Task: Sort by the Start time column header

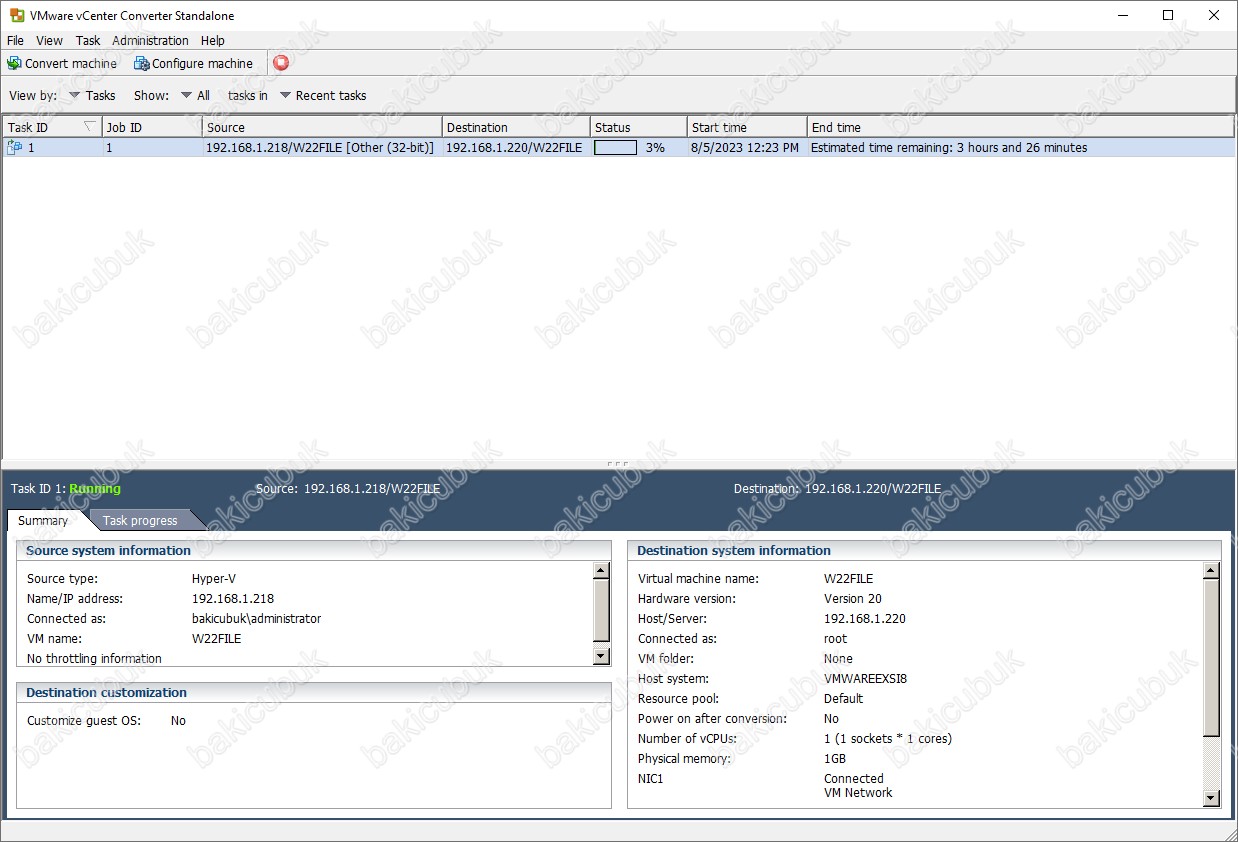Action: [x=747, y=127]
